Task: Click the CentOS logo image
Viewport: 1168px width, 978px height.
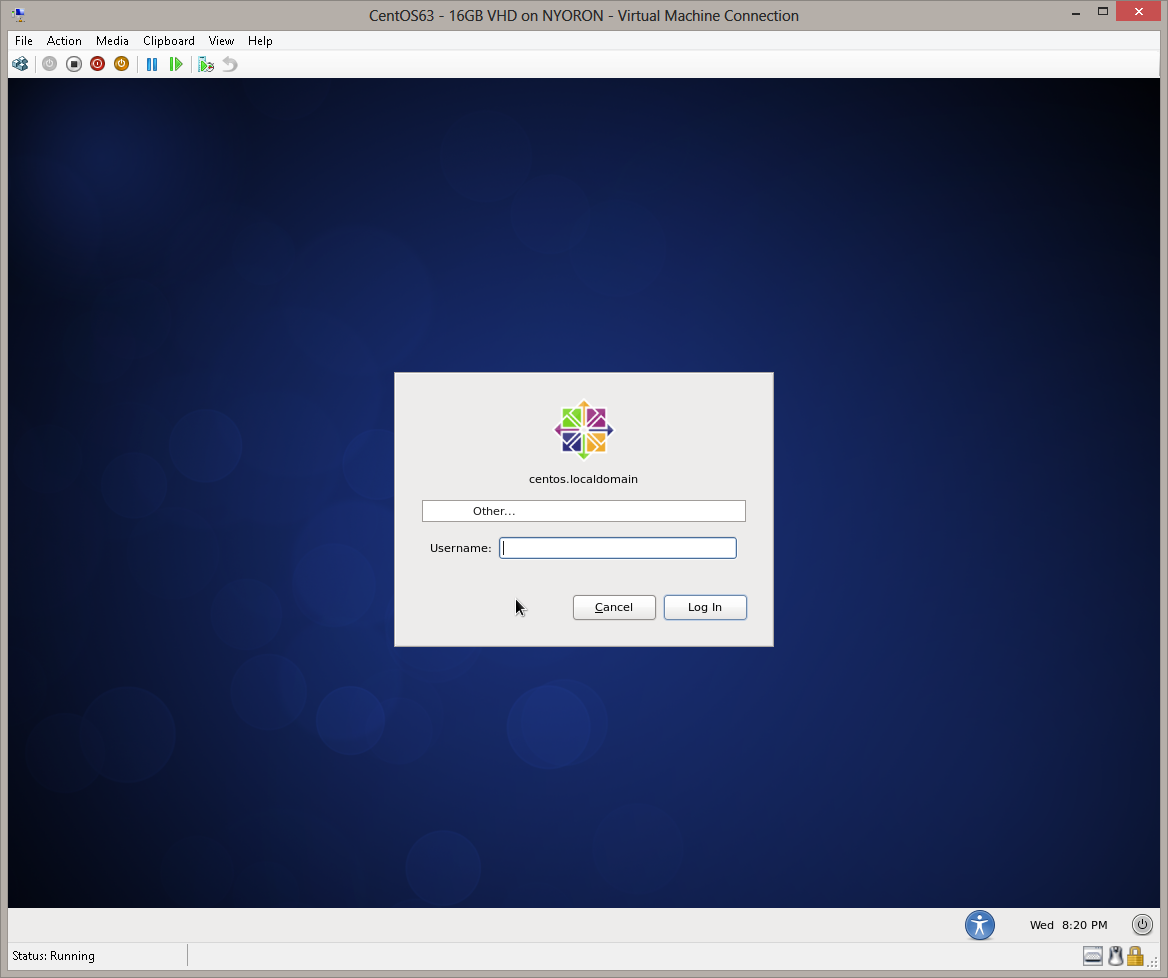Action: (584, 430)
